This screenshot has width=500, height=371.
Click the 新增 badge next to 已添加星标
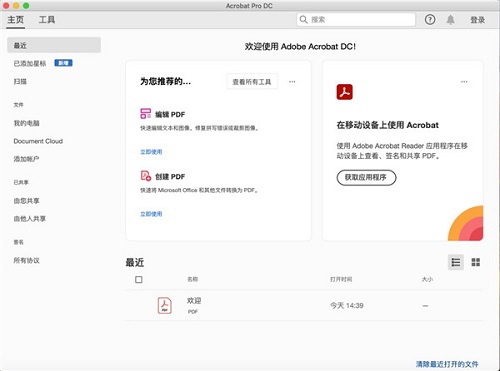point(63,63)
